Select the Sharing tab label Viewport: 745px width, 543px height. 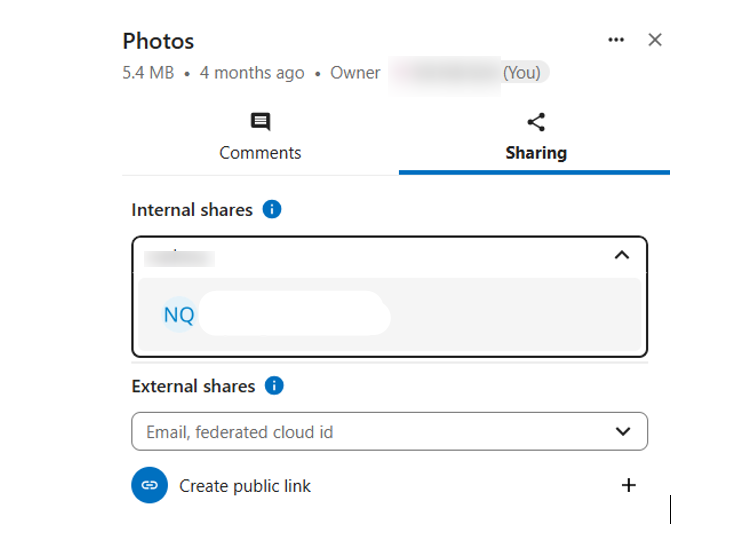click(536, 153)
